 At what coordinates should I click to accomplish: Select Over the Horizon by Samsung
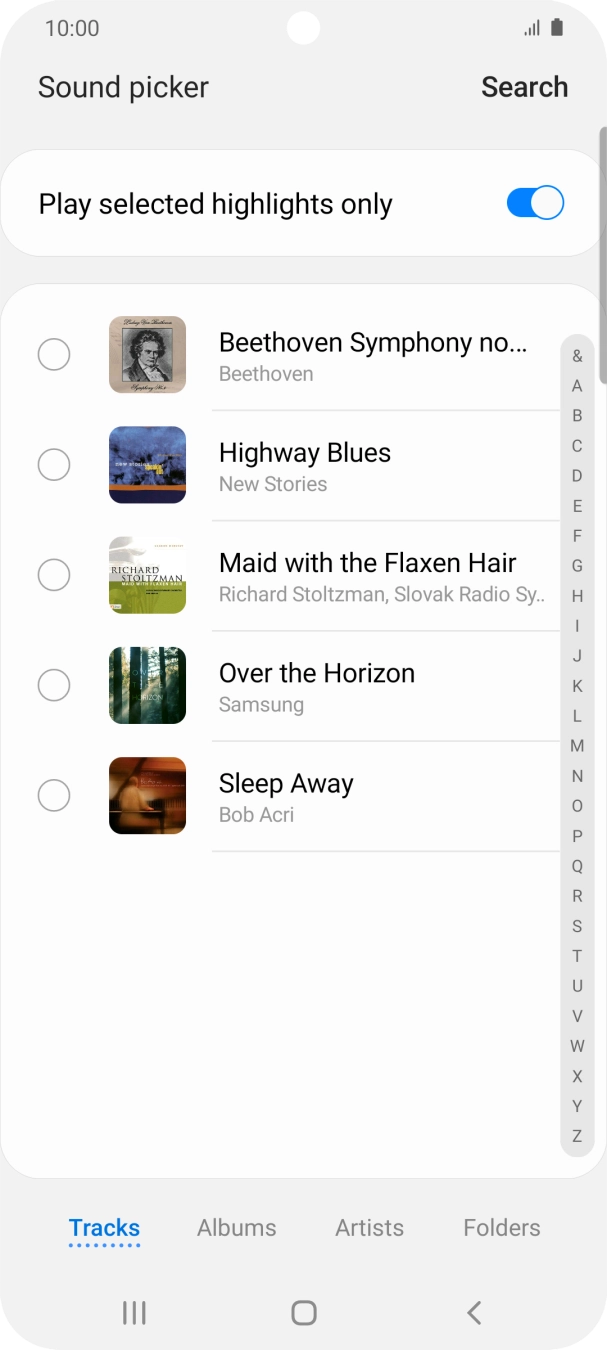coord(54,685)
